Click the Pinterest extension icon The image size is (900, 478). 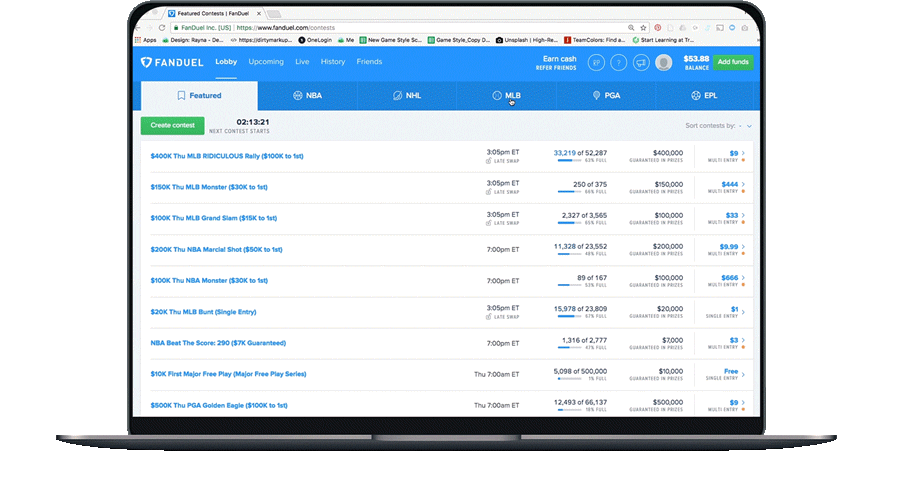click(x=658, y=28)
